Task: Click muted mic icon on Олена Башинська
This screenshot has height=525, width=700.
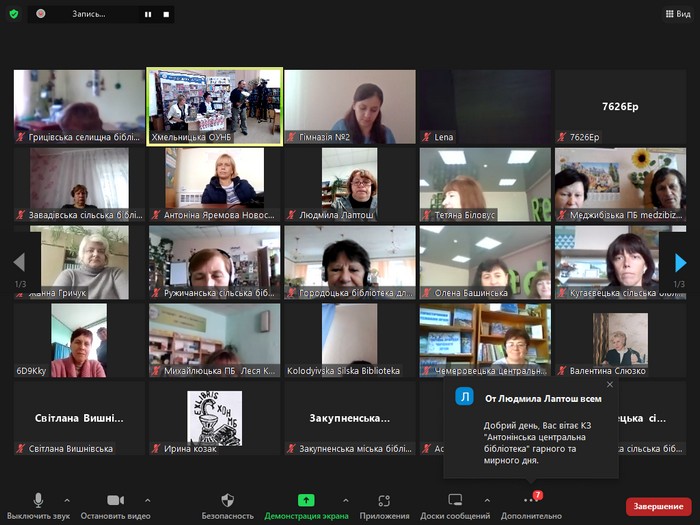Action: point(426,293)
